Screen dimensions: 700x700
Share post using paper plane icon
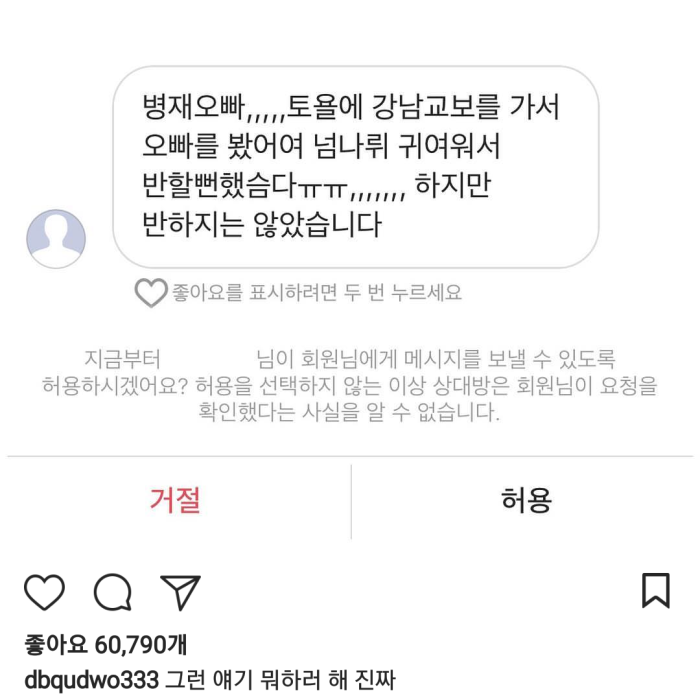180,592
